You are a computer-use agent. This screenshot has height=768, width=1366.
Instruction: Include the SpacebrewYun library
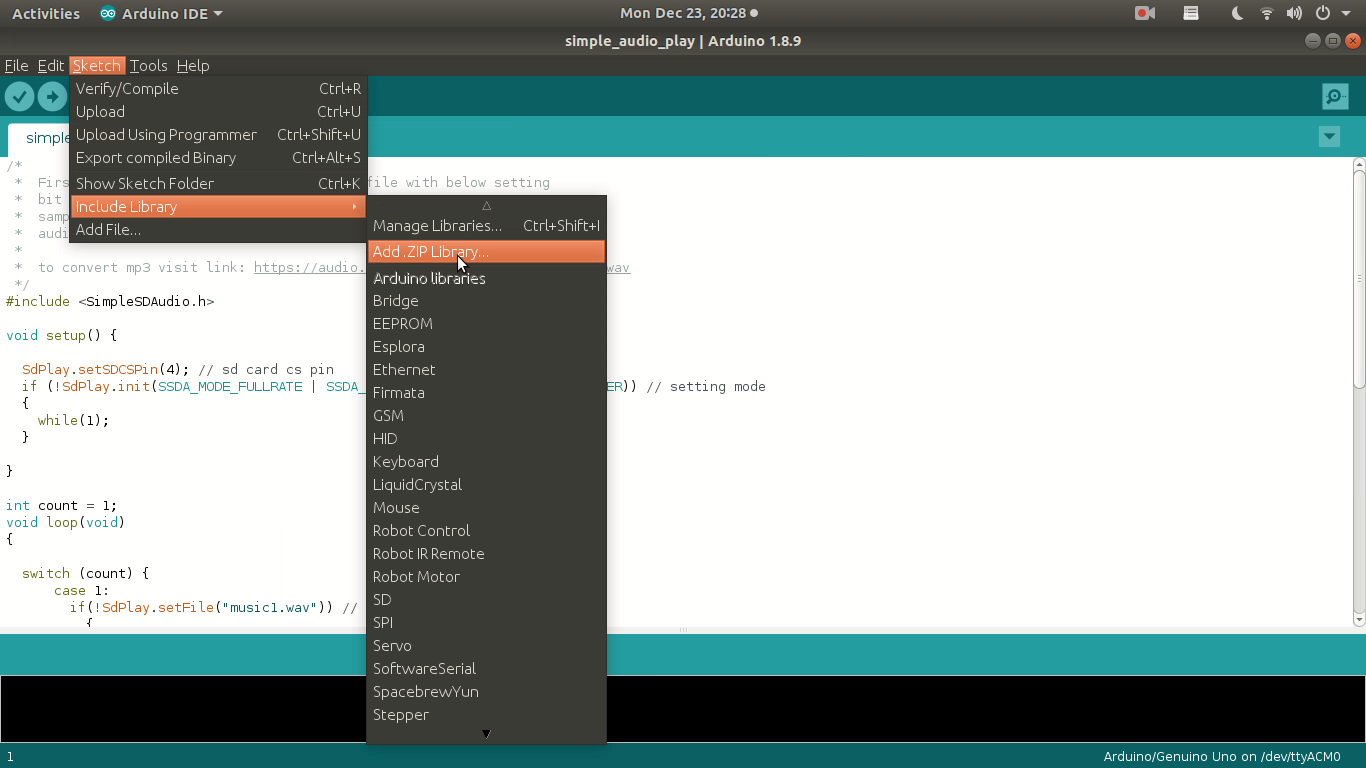(486, 692)
